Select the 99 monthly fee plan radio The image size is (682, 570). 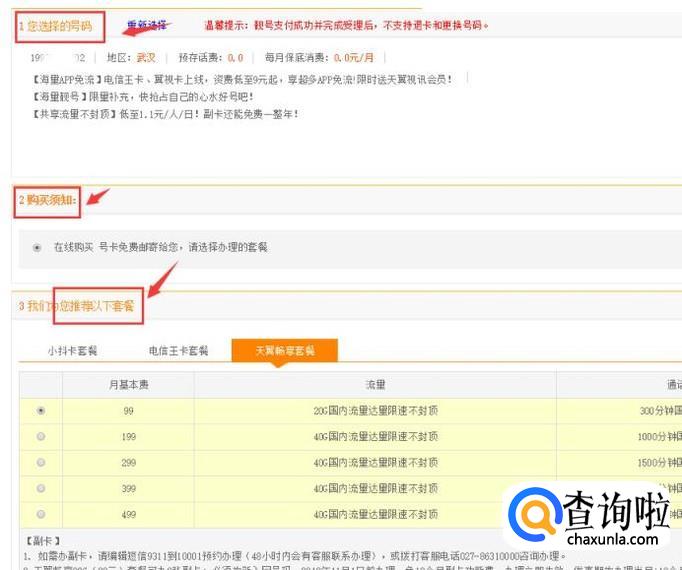pos(41,410)
